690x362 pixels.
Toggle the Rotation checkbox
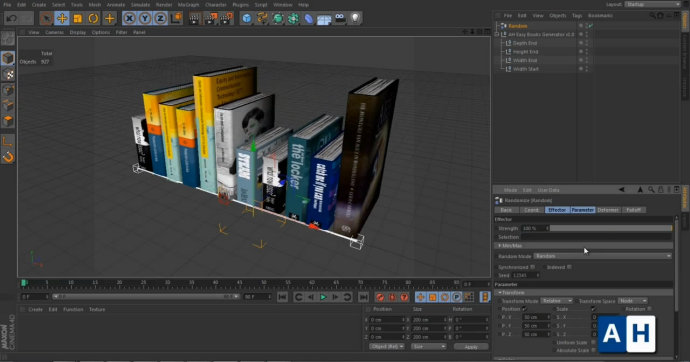(650, 309)
